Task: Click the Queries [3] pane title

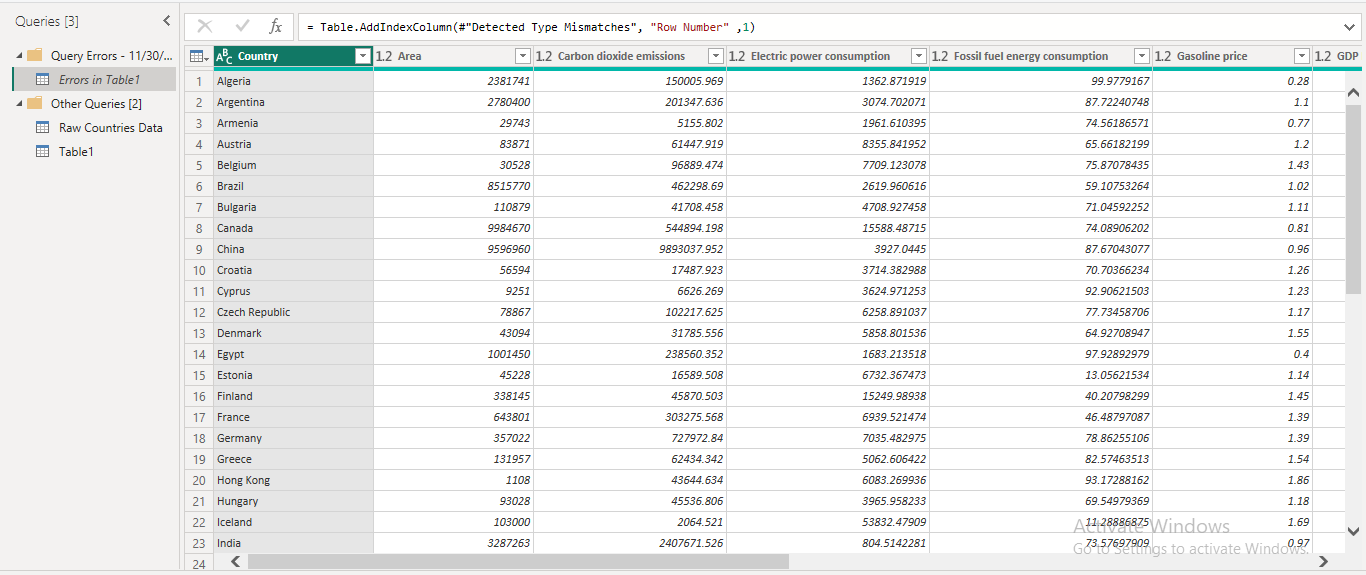Action: click(47, 21)
